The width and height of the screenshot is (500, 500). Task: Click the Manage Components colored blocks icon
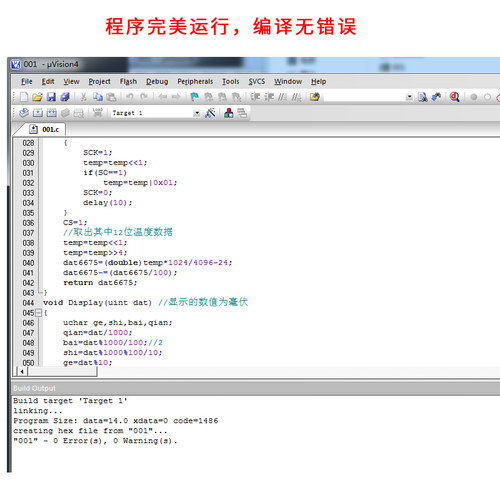[229, 113]
